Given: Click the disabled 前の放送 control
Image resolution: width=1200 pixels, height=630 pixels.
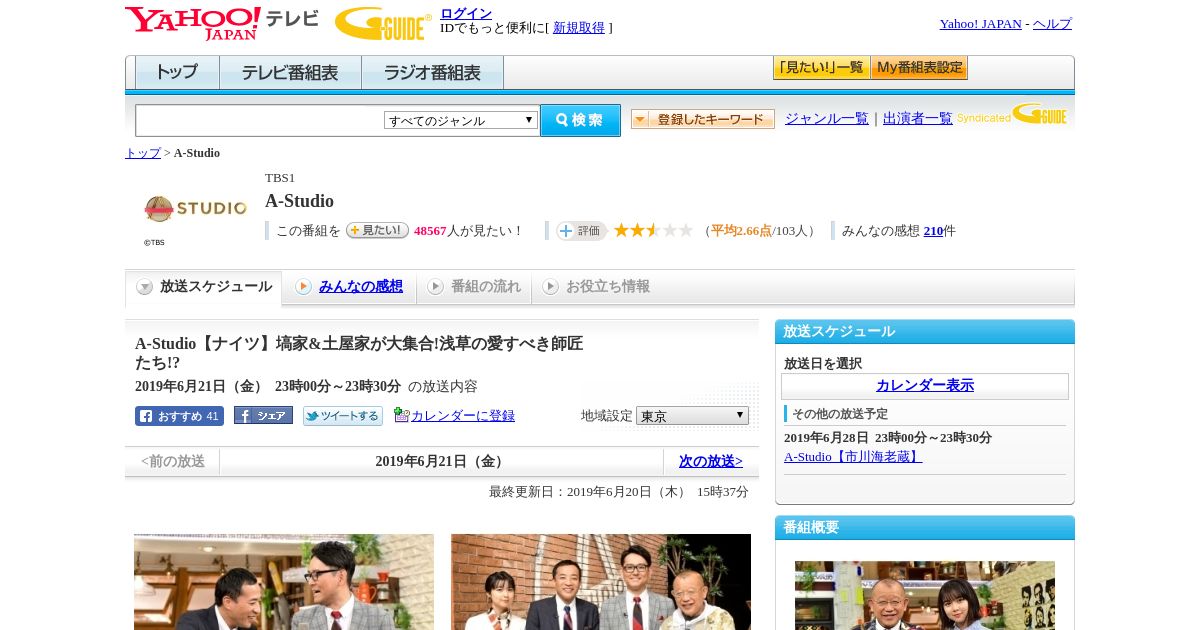Looking at the screenshot, I should pos(173,461).
